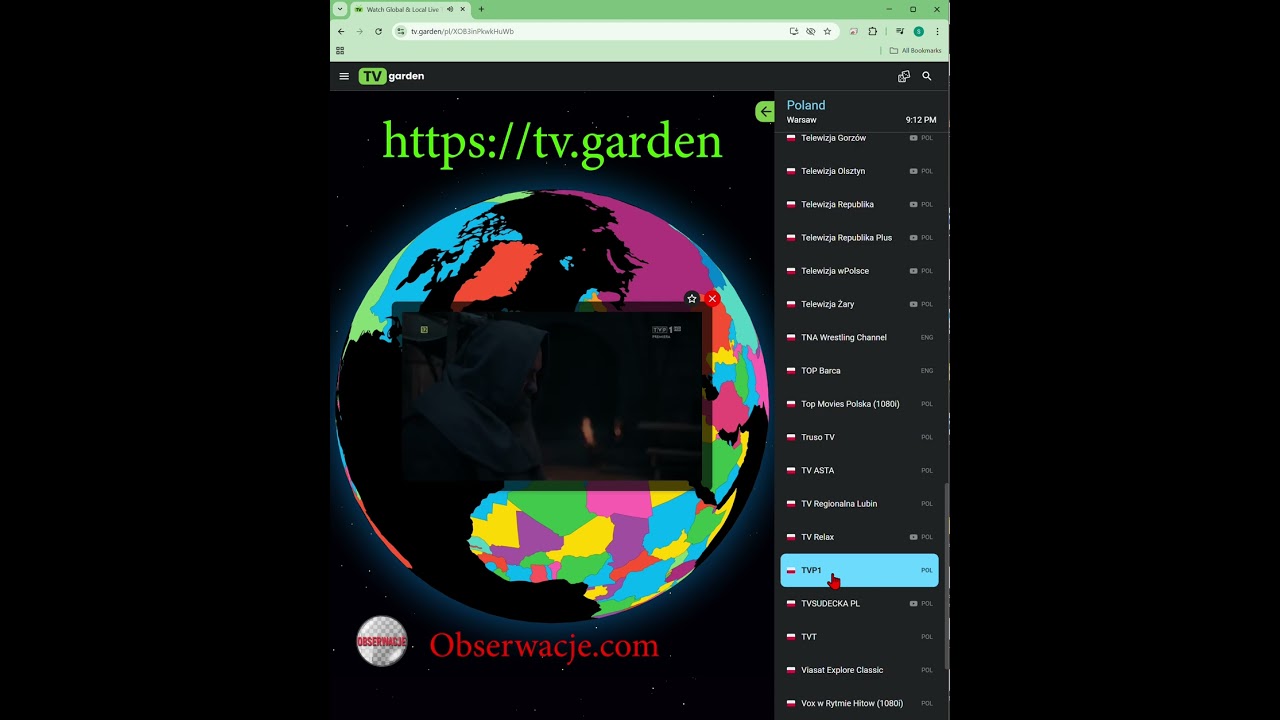Play the TOP Barca channel
Image resolution: width=1280 pixels, height=720 pixels.
click(860, 370)
